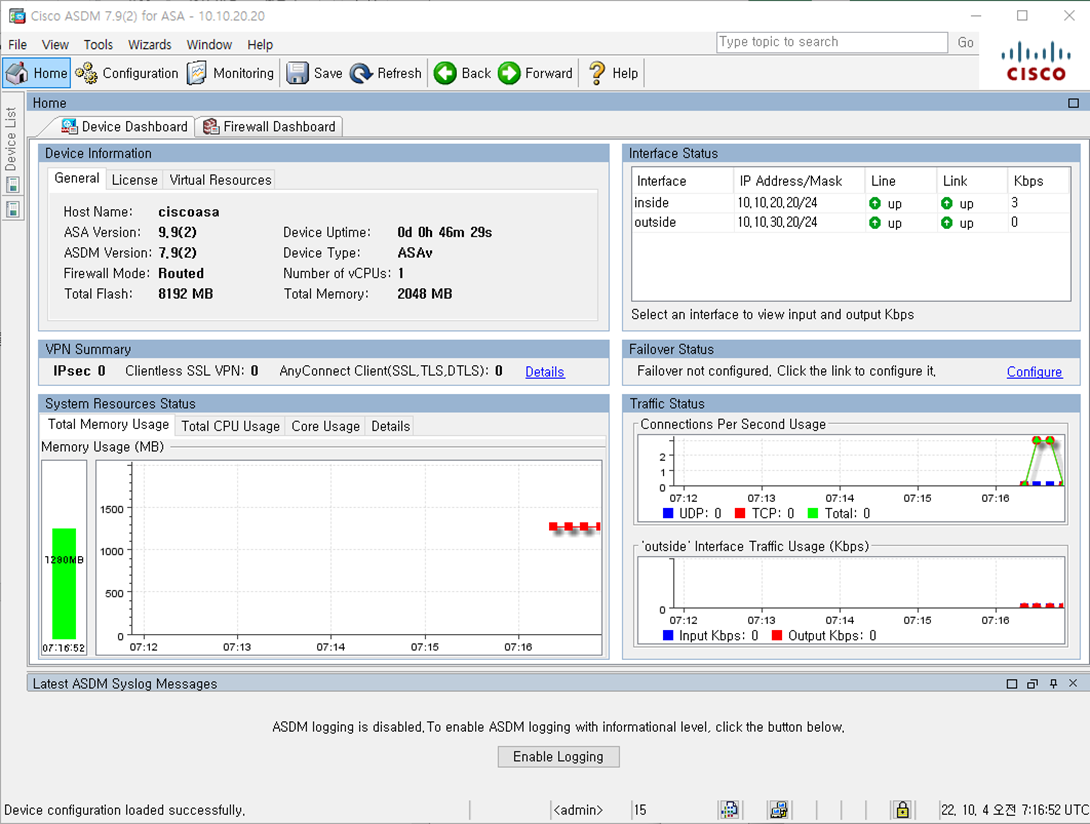Click the green Total legend swatch

[813, 513]
